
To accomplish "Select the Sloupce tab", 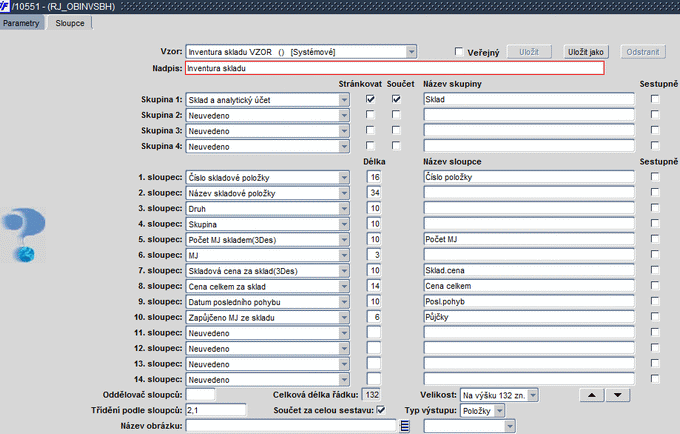I will (x=70, y=21).
